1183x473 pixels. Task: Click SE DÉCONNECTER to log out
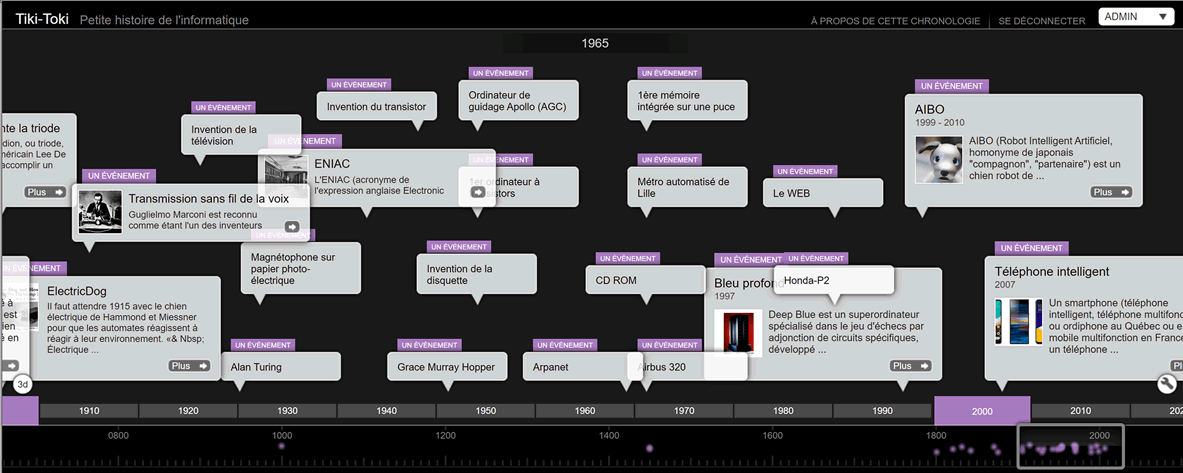1041,21
